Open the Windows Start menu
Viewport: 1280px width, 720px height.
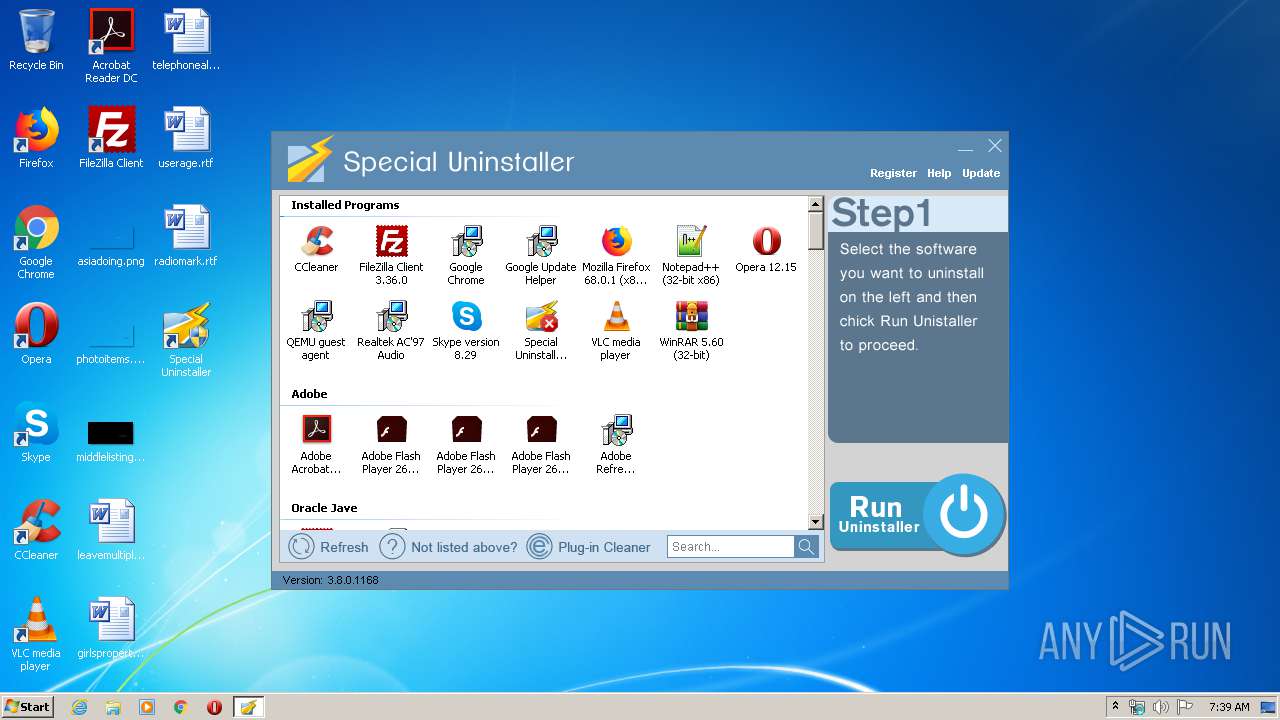pos(28,707)
